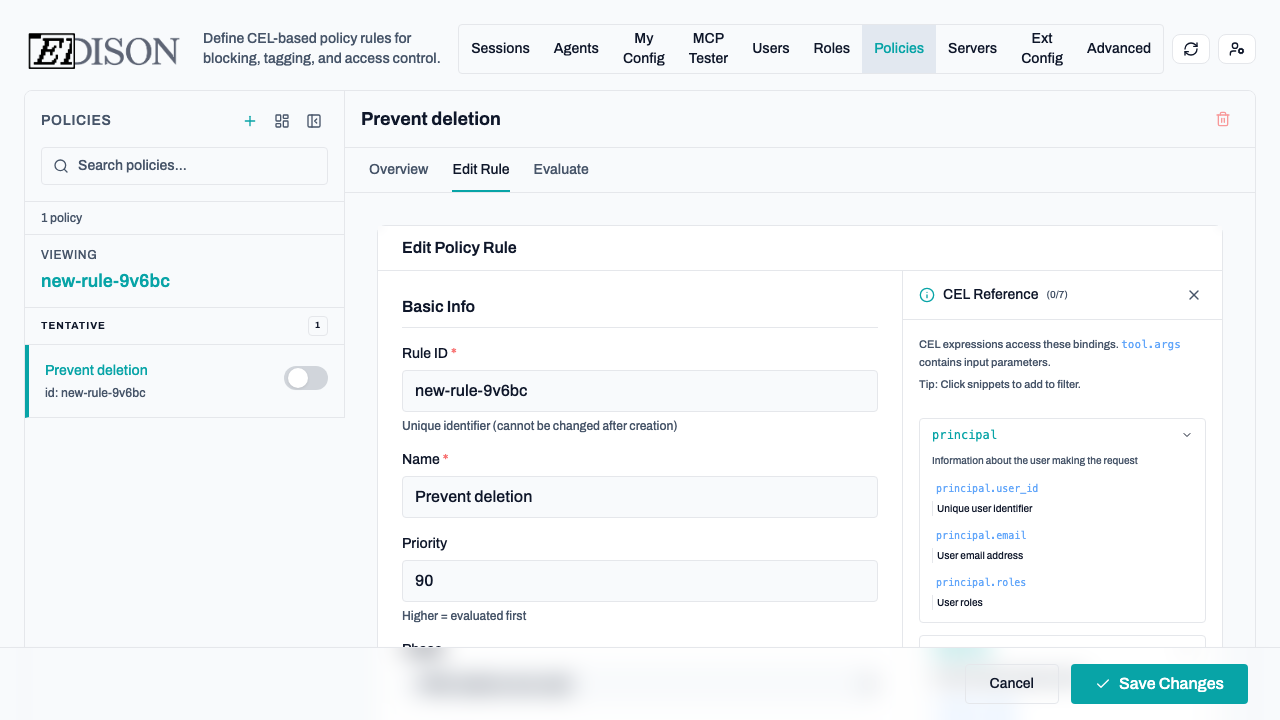This screenshot has width=1280, height=720.
Task: Click the Edison logo
Action: [104, 50]
